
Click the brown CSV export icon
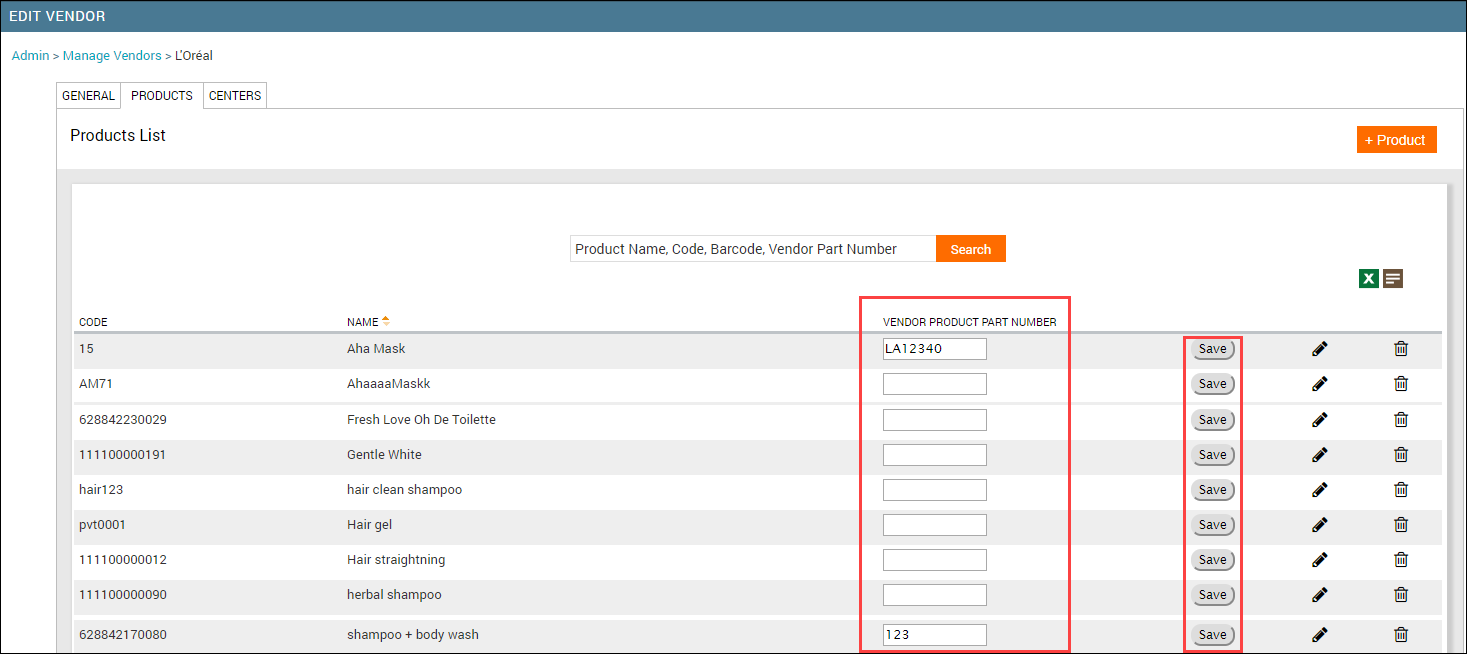[1393, 279]
